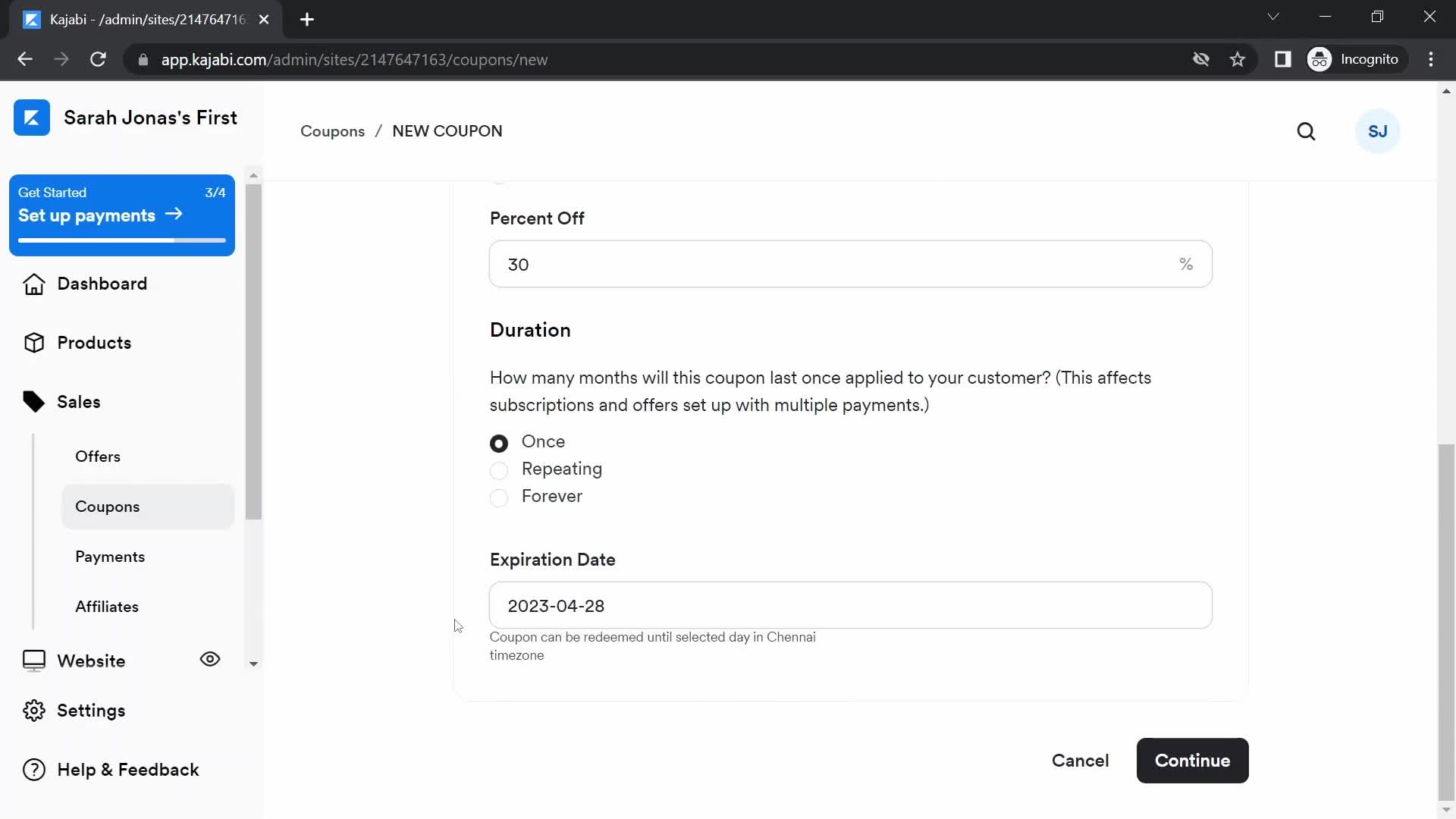Open the Sales section
This screenshot has width=1456, height=819.
pos(78,401)
